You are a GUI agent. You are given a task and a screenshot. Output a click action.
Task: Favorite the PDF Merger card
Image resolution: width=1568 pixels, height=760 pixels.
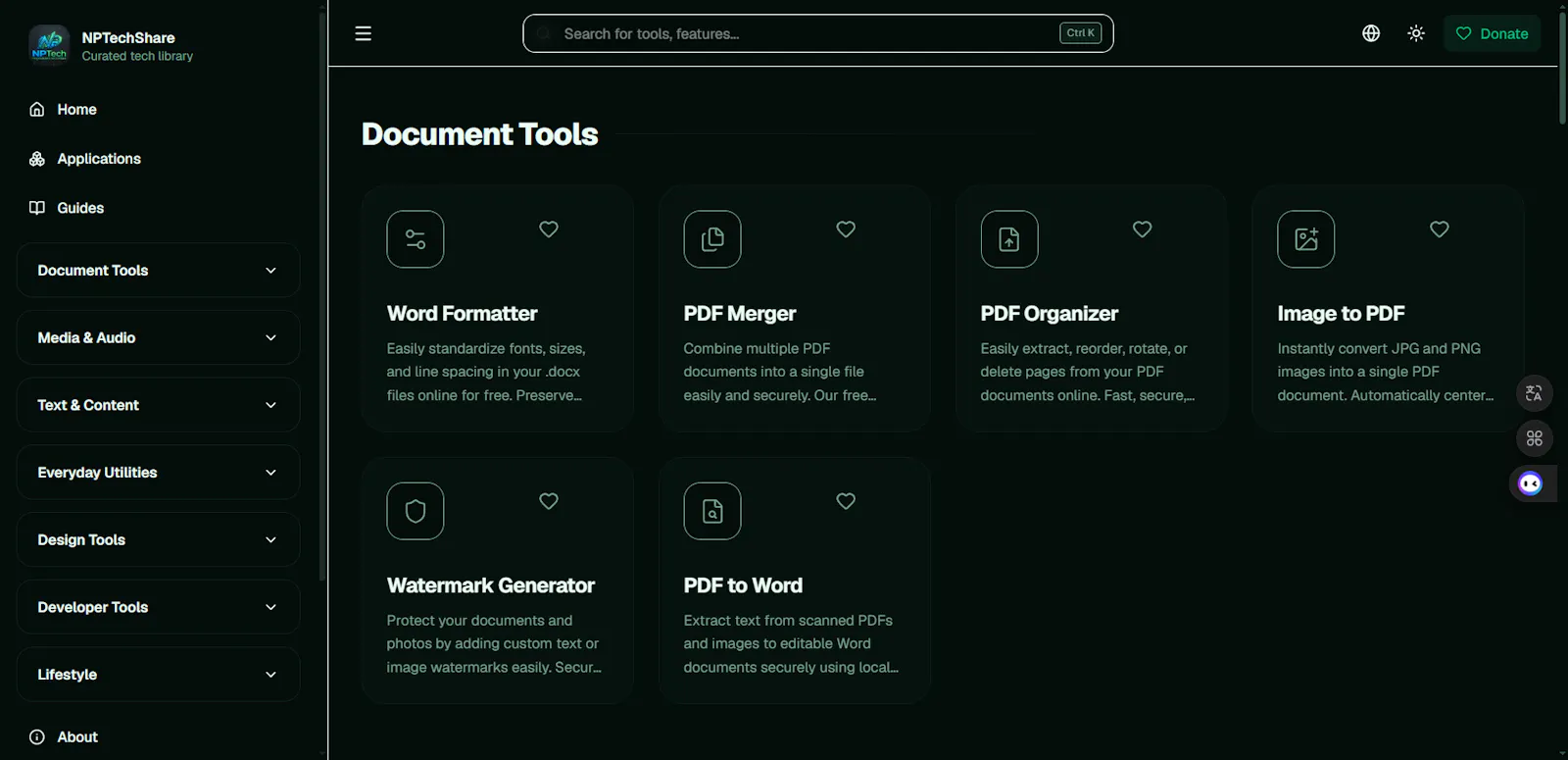846,229
